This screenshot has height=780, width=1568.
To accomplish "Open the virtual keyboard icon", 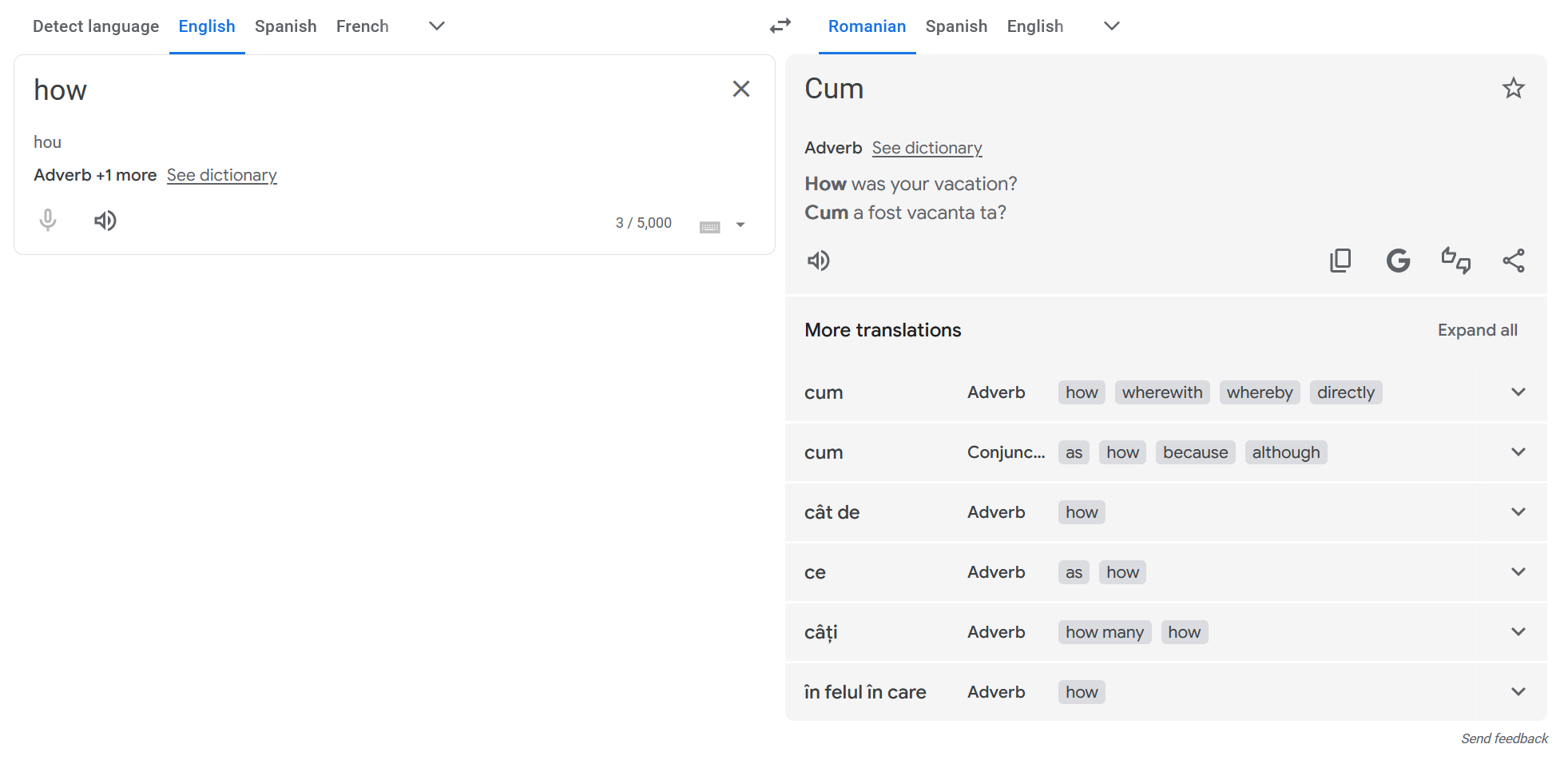I will click(709, 226).
